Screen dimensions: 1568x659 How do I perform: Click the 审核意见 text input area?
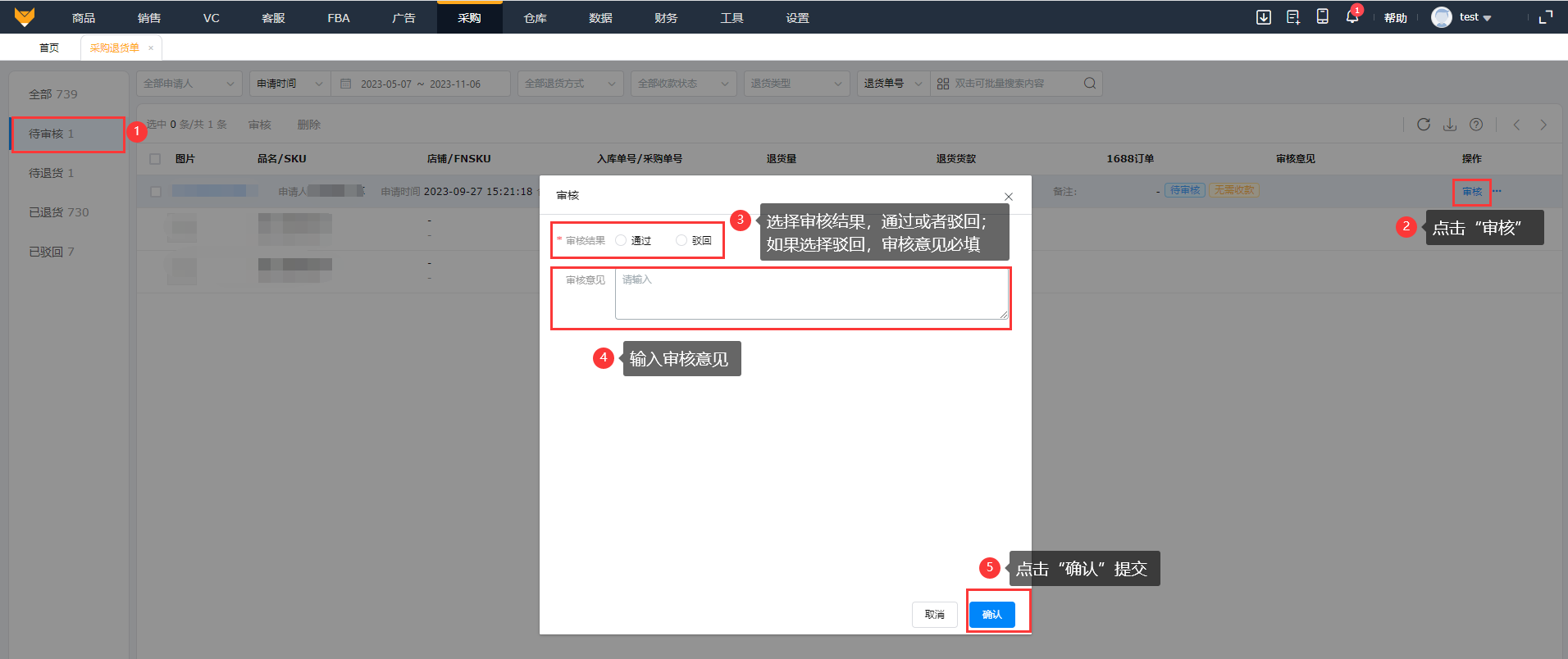811,294
